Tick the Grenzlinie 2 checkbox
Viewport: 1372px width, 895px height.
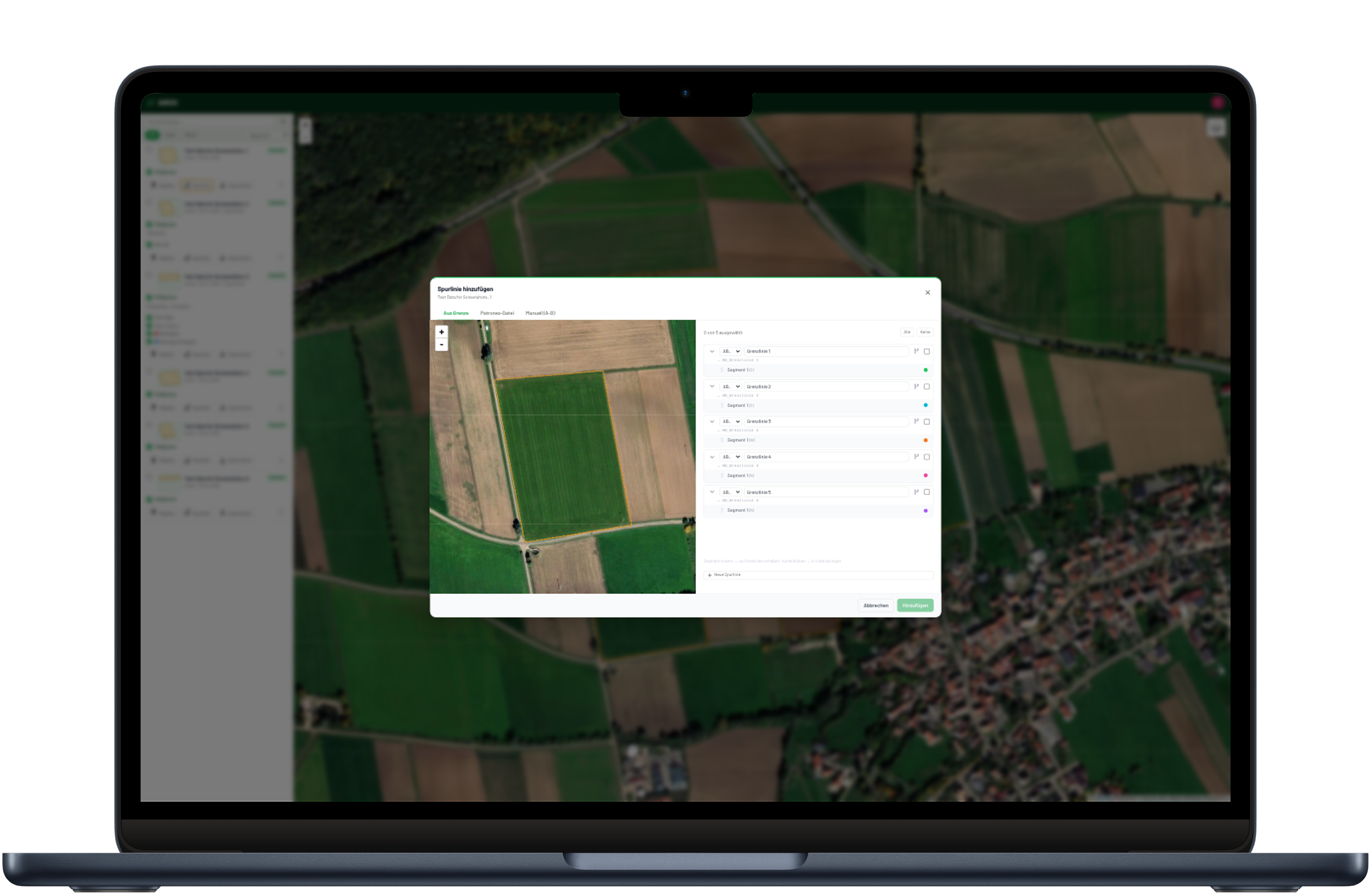tap(927, 387)
